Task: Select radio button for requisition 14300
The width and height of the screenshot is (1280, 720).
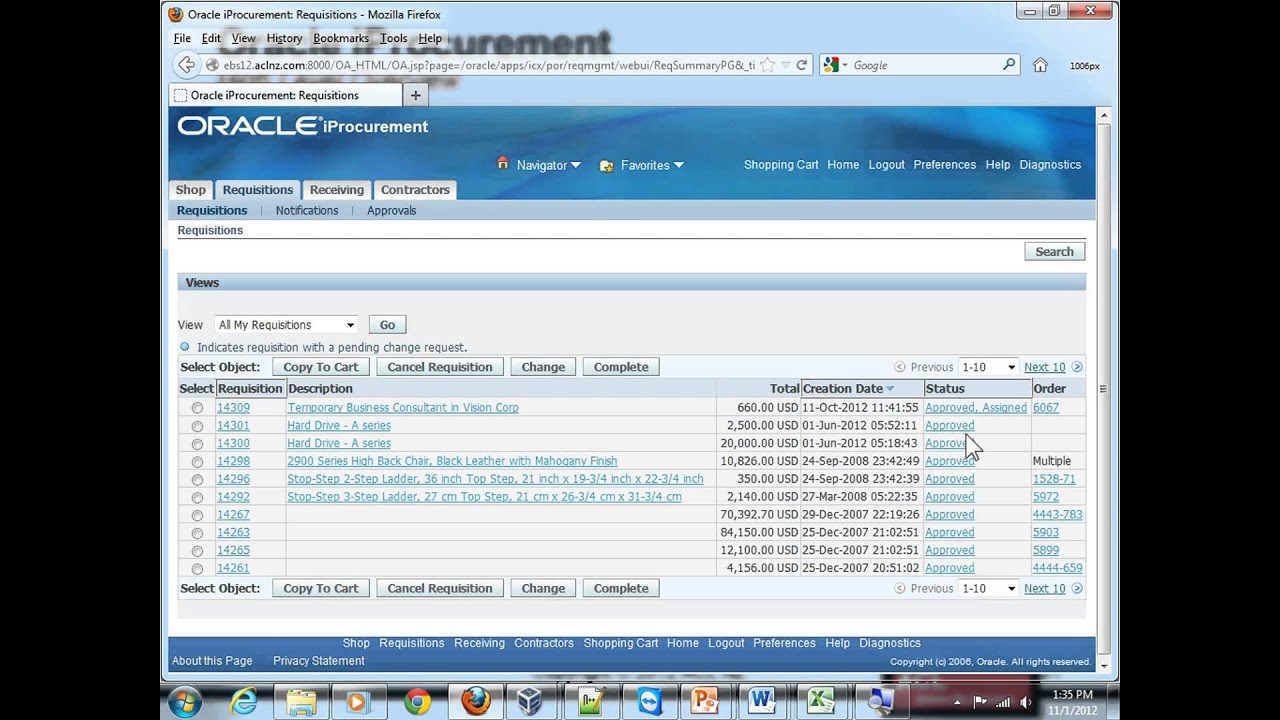Action: tap(197, 444)
